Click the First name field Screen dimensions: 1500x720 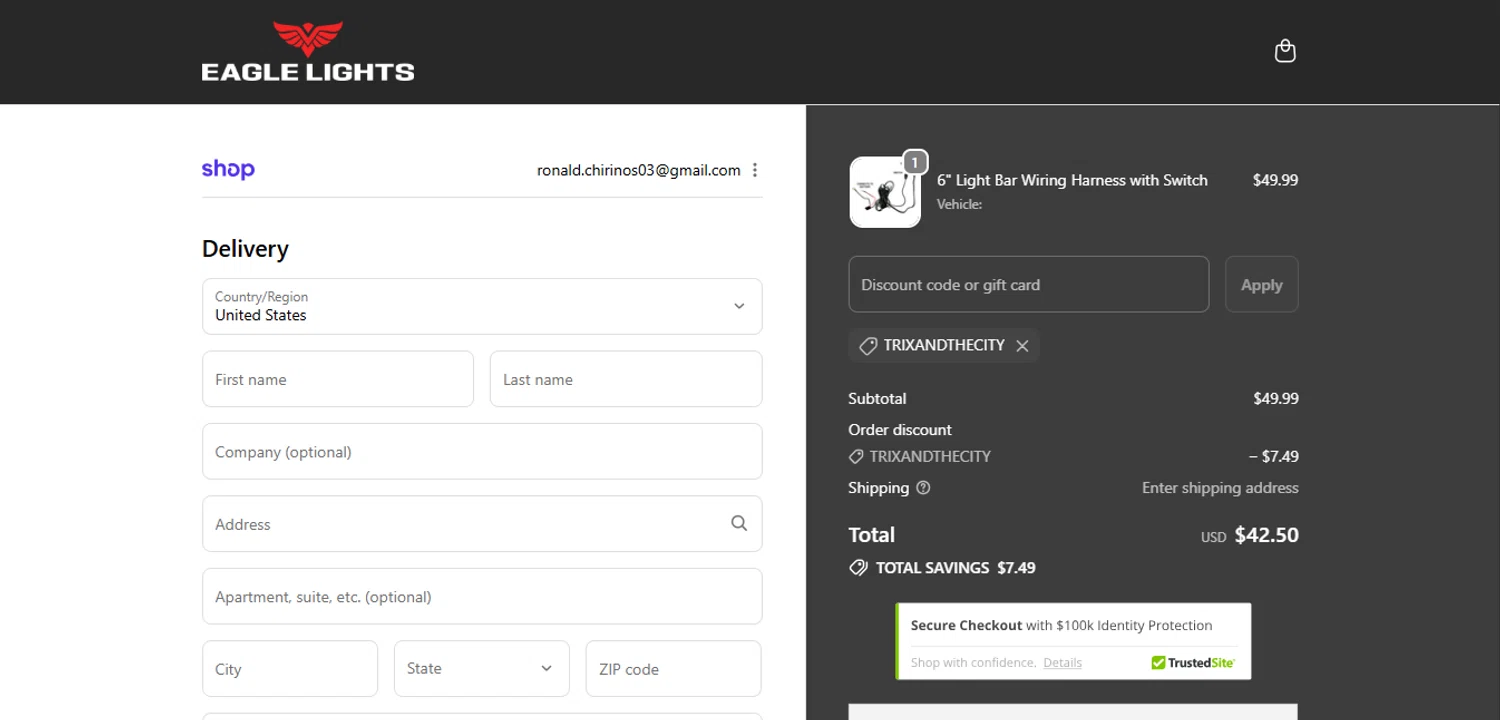click(338, 379)
